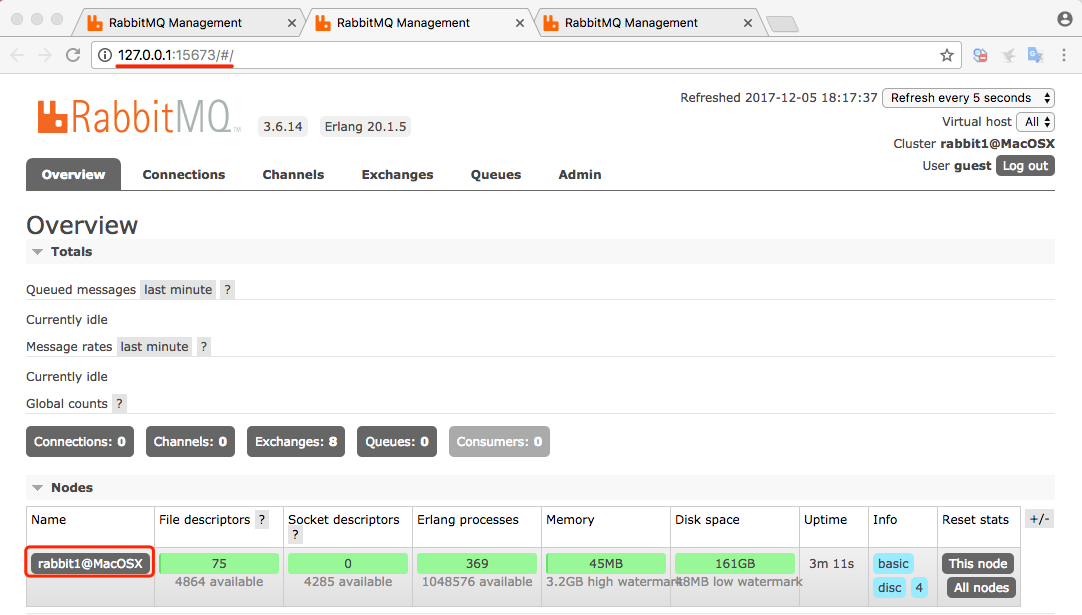Open node rabbit1@MacOSX details
1082x615 pixels.
click(x=90, y=563)
